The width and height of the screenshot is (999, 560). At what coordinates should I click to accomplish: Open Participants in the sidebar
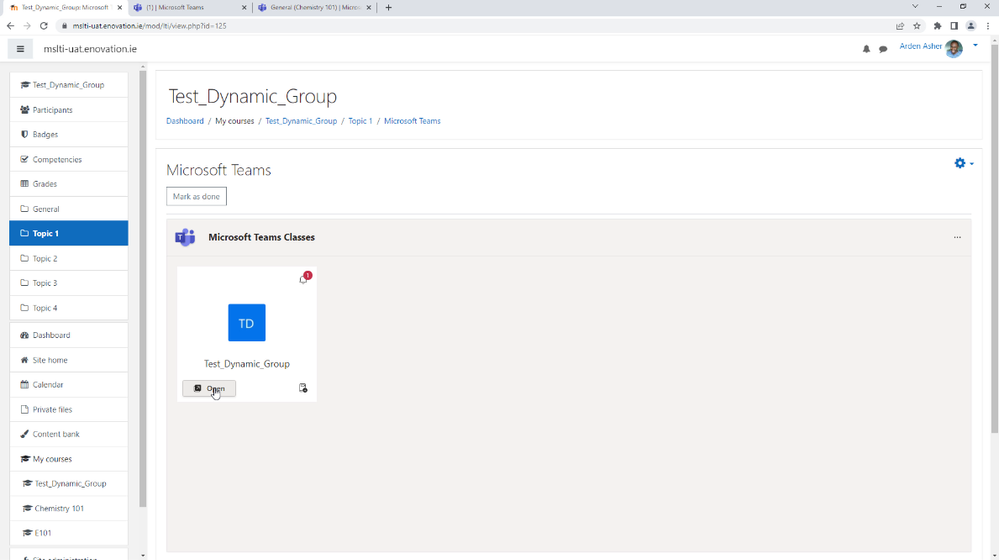pyautogui.click(x=69, y=110)
